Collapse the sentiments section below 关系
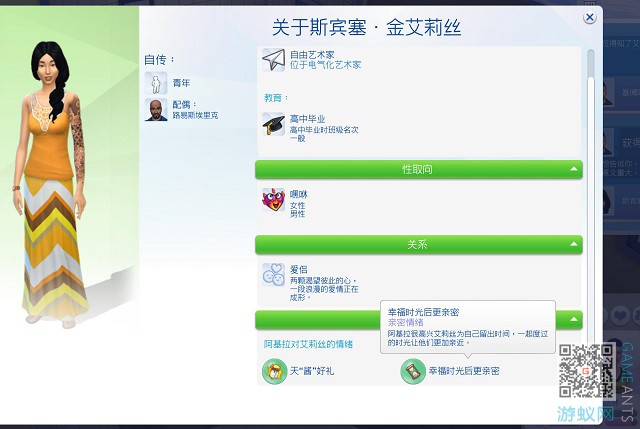This screenshot has height=429, width=640. [x=574, y=320]
